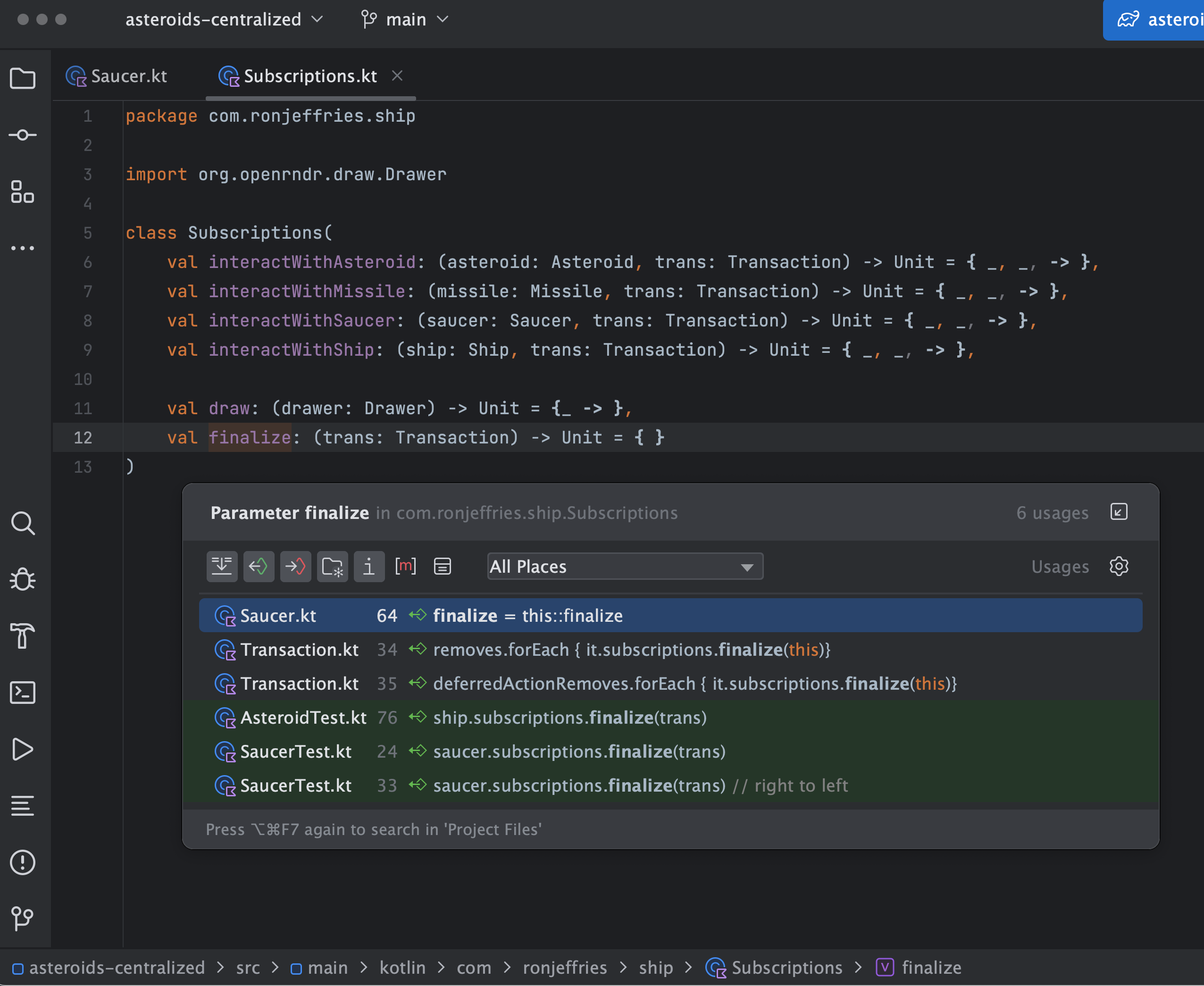Open the Problems tool window
This screenshot has width=1204, height=986.
23,862
